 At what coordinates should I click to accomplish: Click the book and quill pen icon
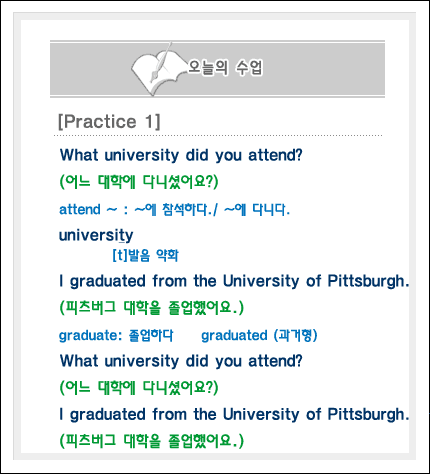[x=157, y=69]
